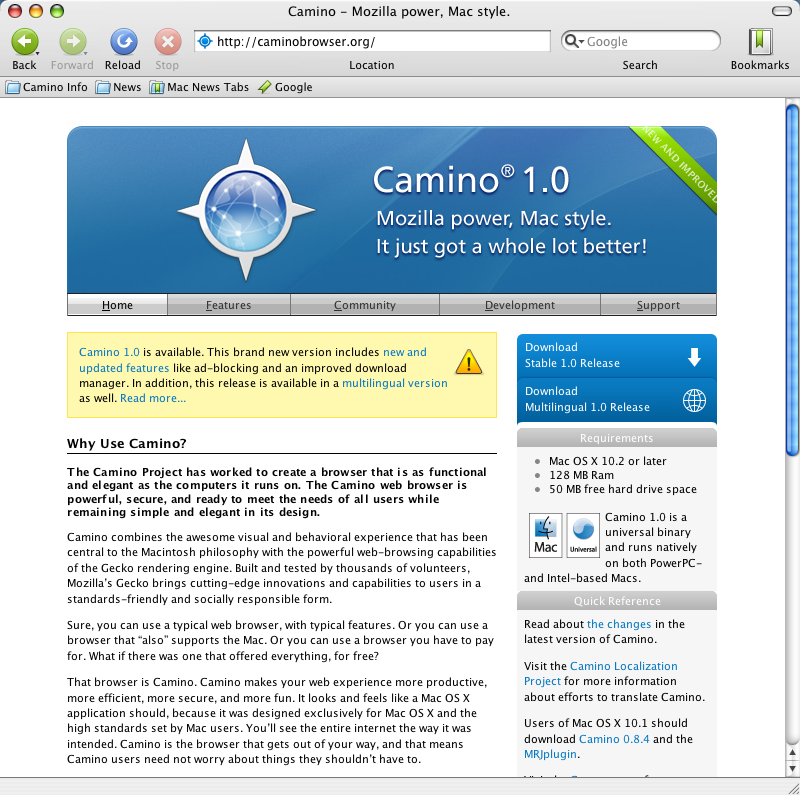Click the Camino compass logo in the banner
The image size is (800, 795).
247,208
